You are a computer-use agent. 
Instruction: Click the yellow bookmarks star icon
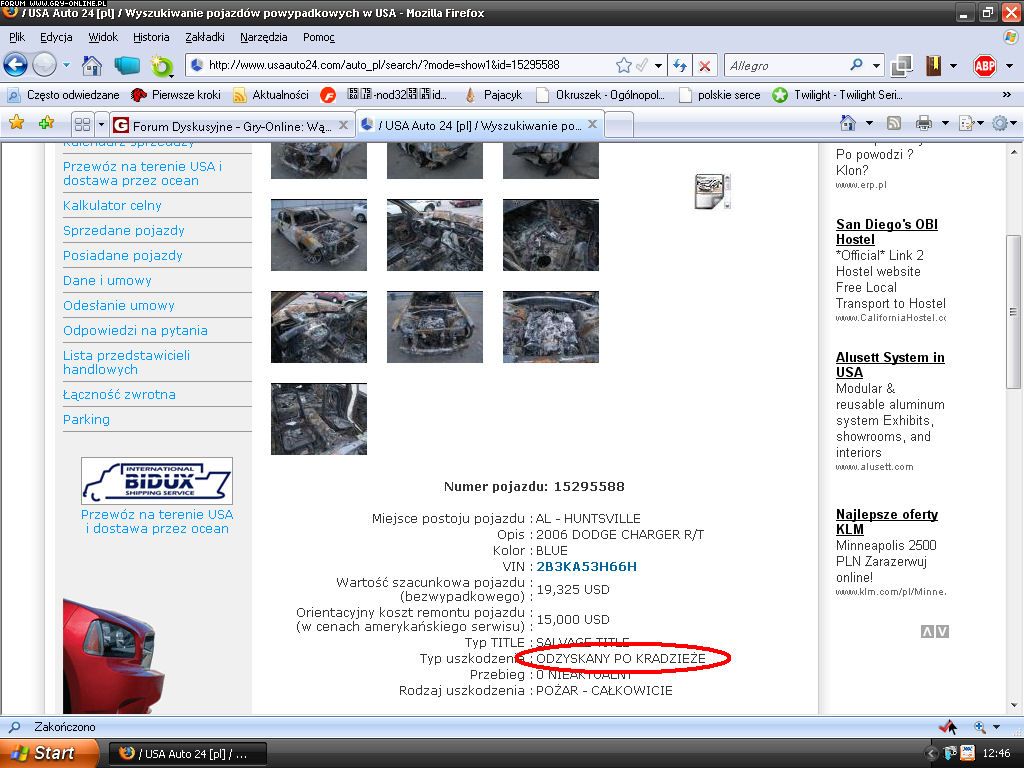tap(16, 123)
